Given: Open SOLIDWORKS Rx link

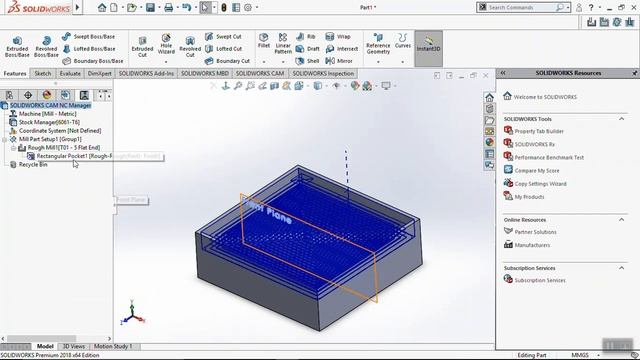Looking at the screenshot, I should (x=534, y=144).
